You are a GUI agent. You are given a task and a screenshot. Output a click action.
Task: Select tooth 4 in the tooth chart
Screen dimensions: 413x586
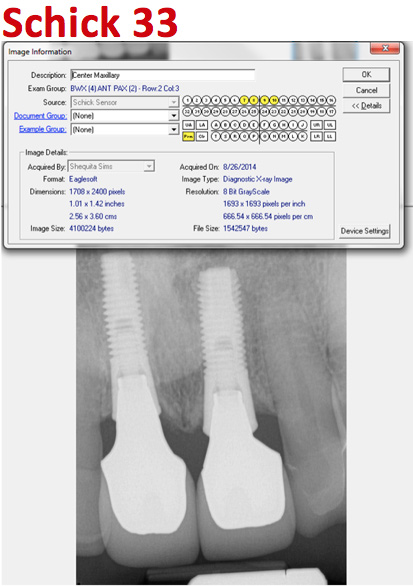point(216,100)
